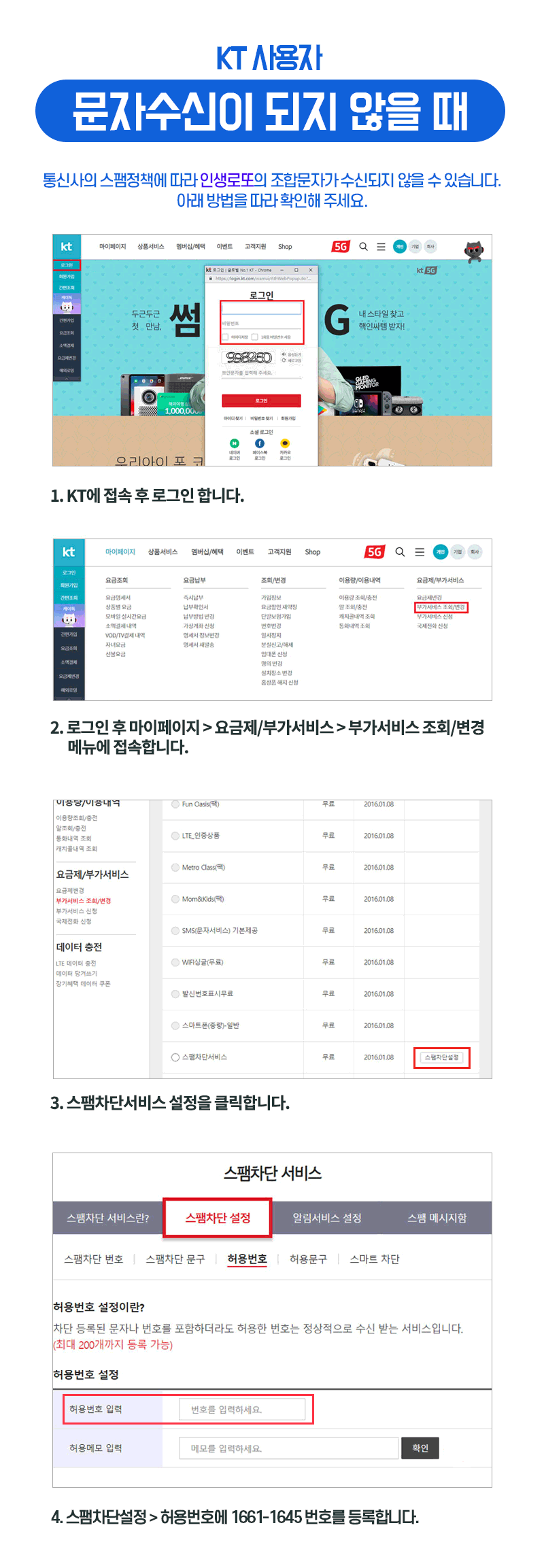Open the 부가서비스 조회/변경 link in mega menu
This screenshot has width=544, height=1568.
[x=441, y=607]
